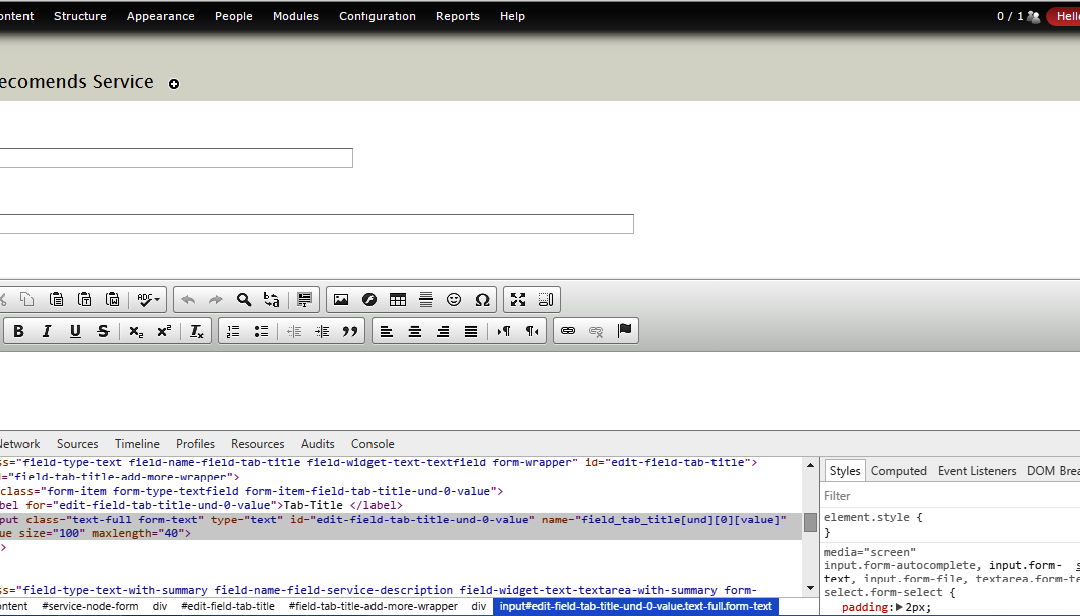Maximize the editor with expand icon

coord(518,299)
